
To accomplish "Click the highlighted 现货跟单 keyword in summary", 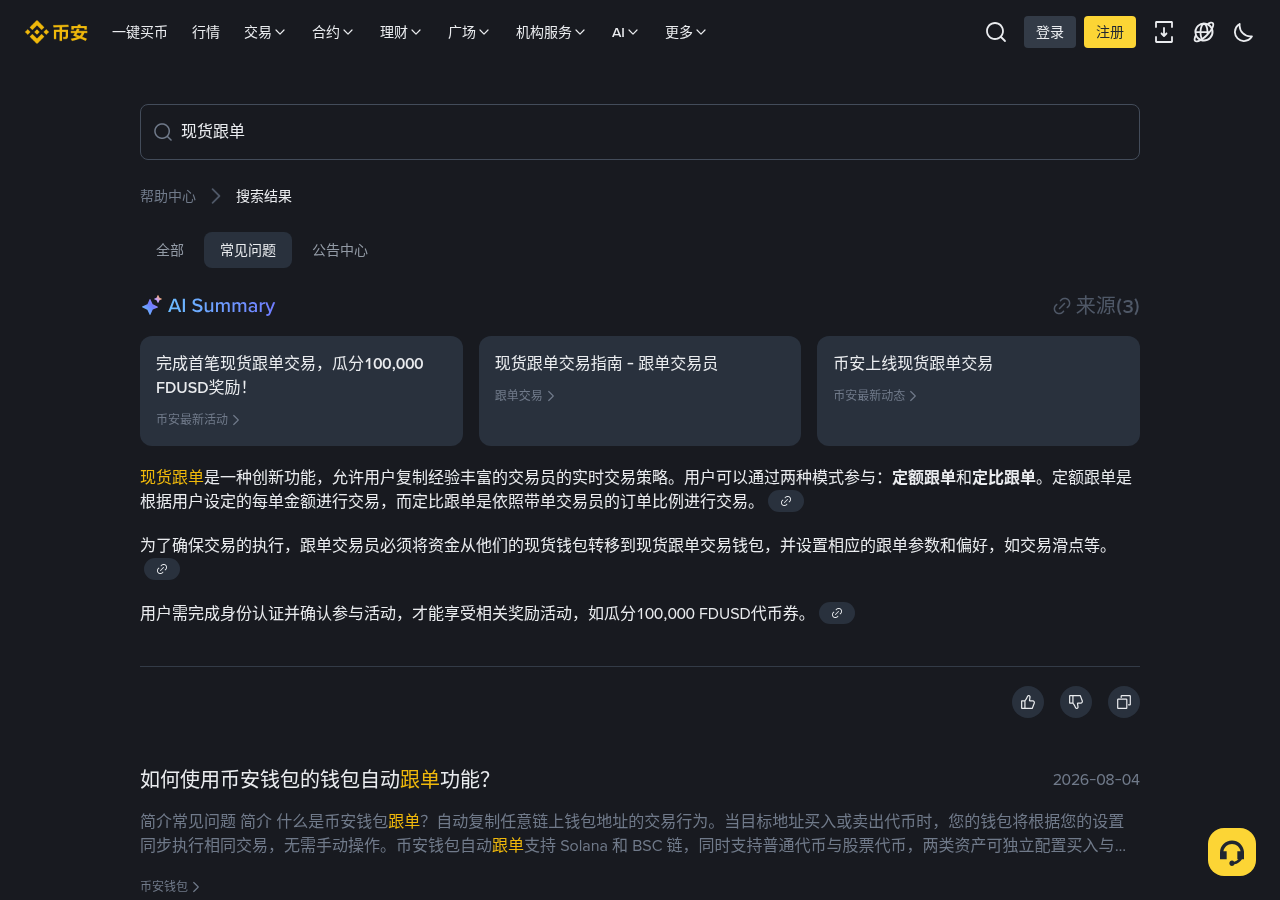I will [172, 477].
